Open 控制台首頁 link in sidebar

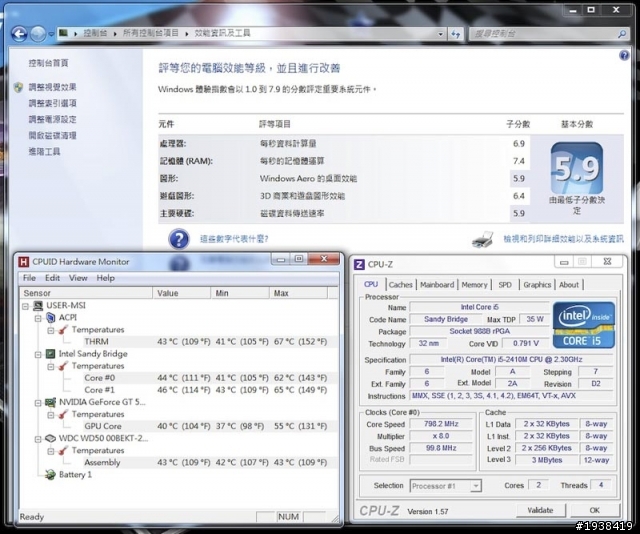tap(49, 63)
